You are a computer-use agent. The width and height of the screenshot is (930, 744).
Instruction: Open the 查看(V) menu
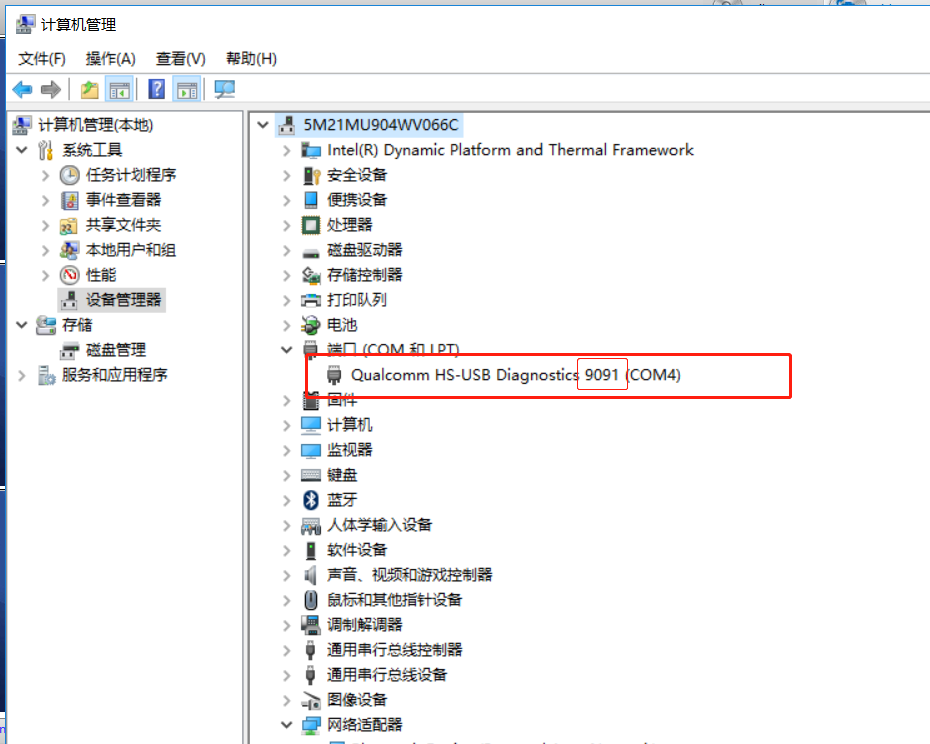pos(180,59)
